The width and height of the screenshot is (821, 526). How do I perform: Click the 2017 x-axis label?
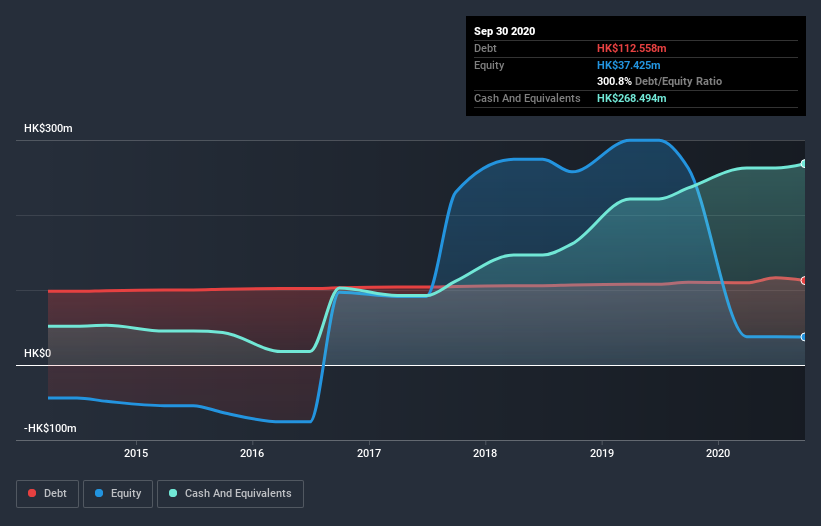point(369,453)
